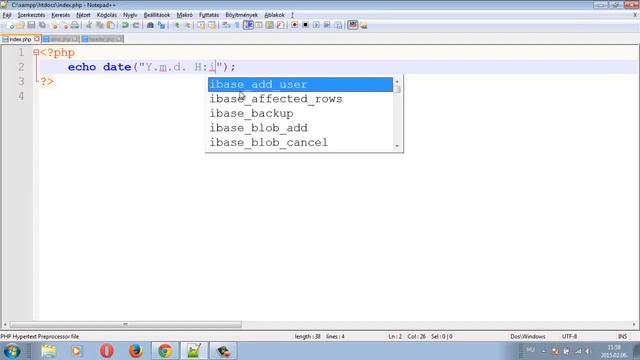Viewport: 640px width, 360px height.
Task: Toggle the highlighted indent guide icon
Action: [248, 25]
